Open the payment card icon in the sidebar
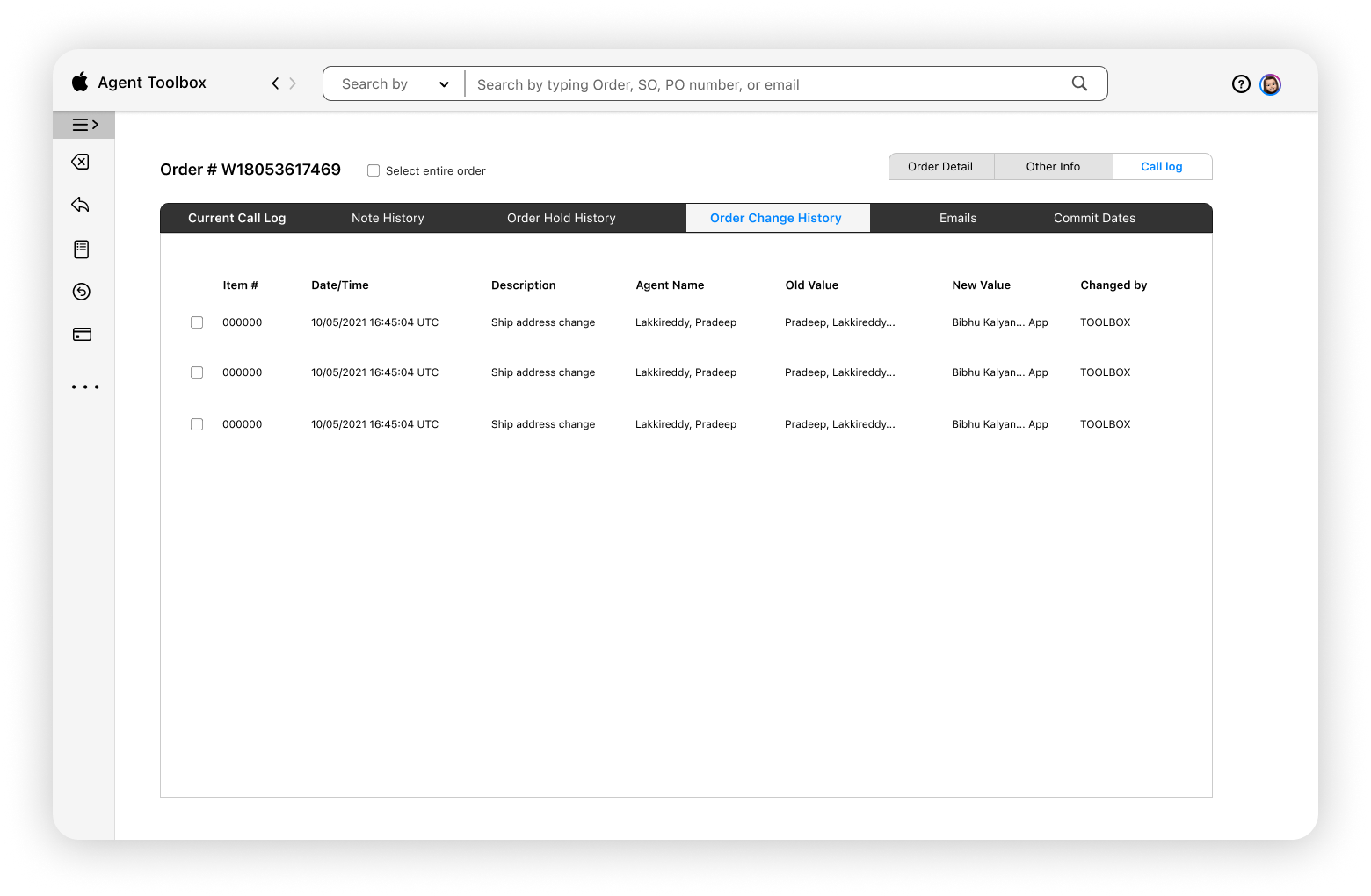The image size is (1371, 896). [81, 334]
